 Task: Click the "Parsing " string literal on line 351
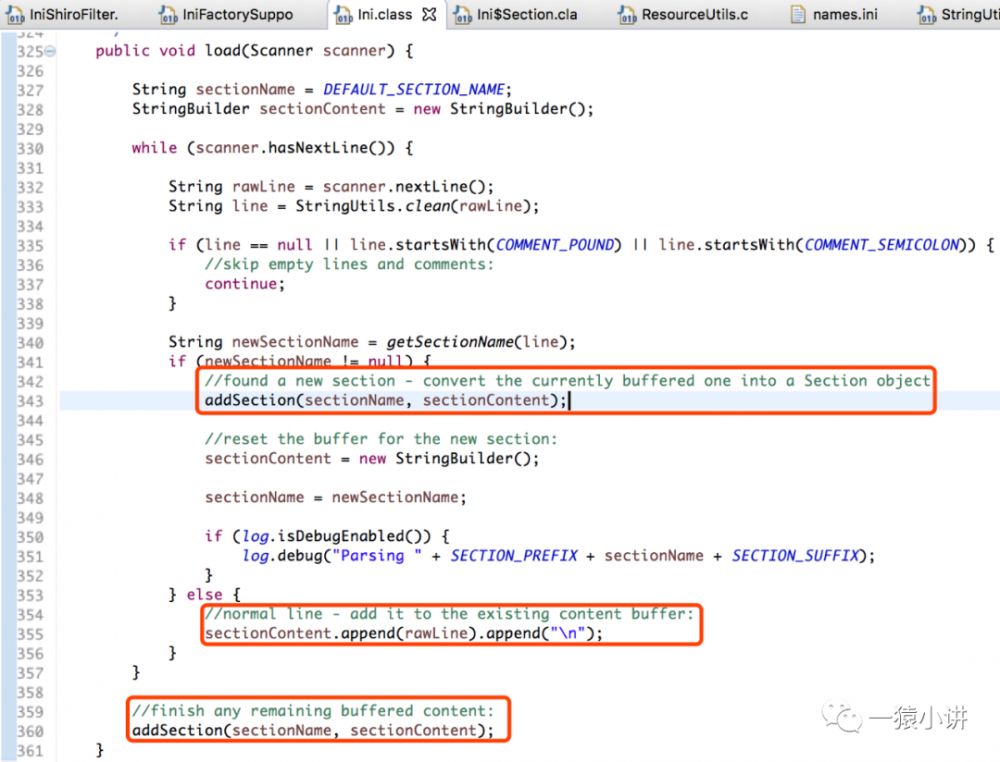pos(378,555)
